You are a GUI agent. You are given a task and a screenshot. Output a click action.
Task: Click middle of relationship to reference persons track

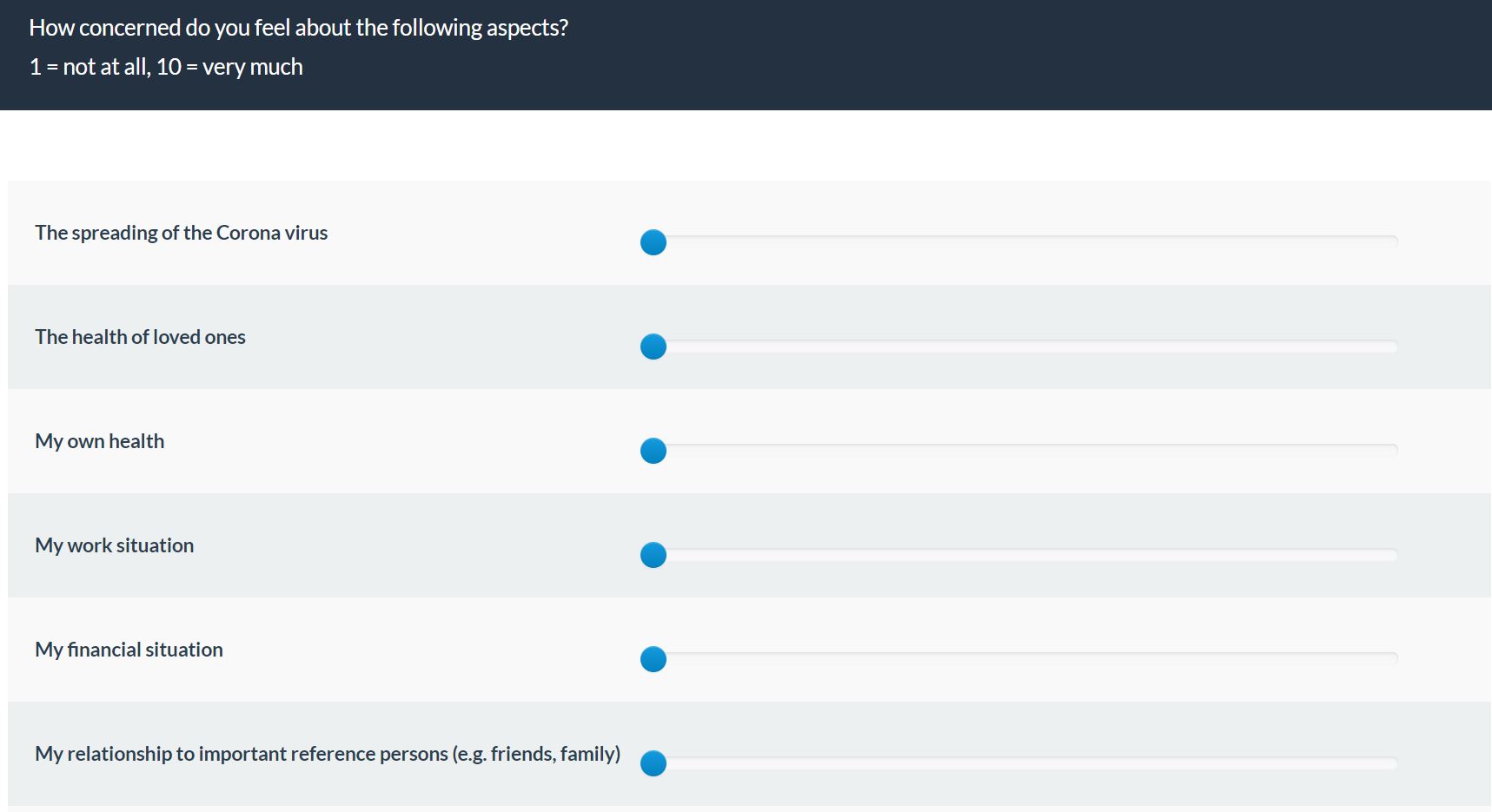pos(1025,762)
